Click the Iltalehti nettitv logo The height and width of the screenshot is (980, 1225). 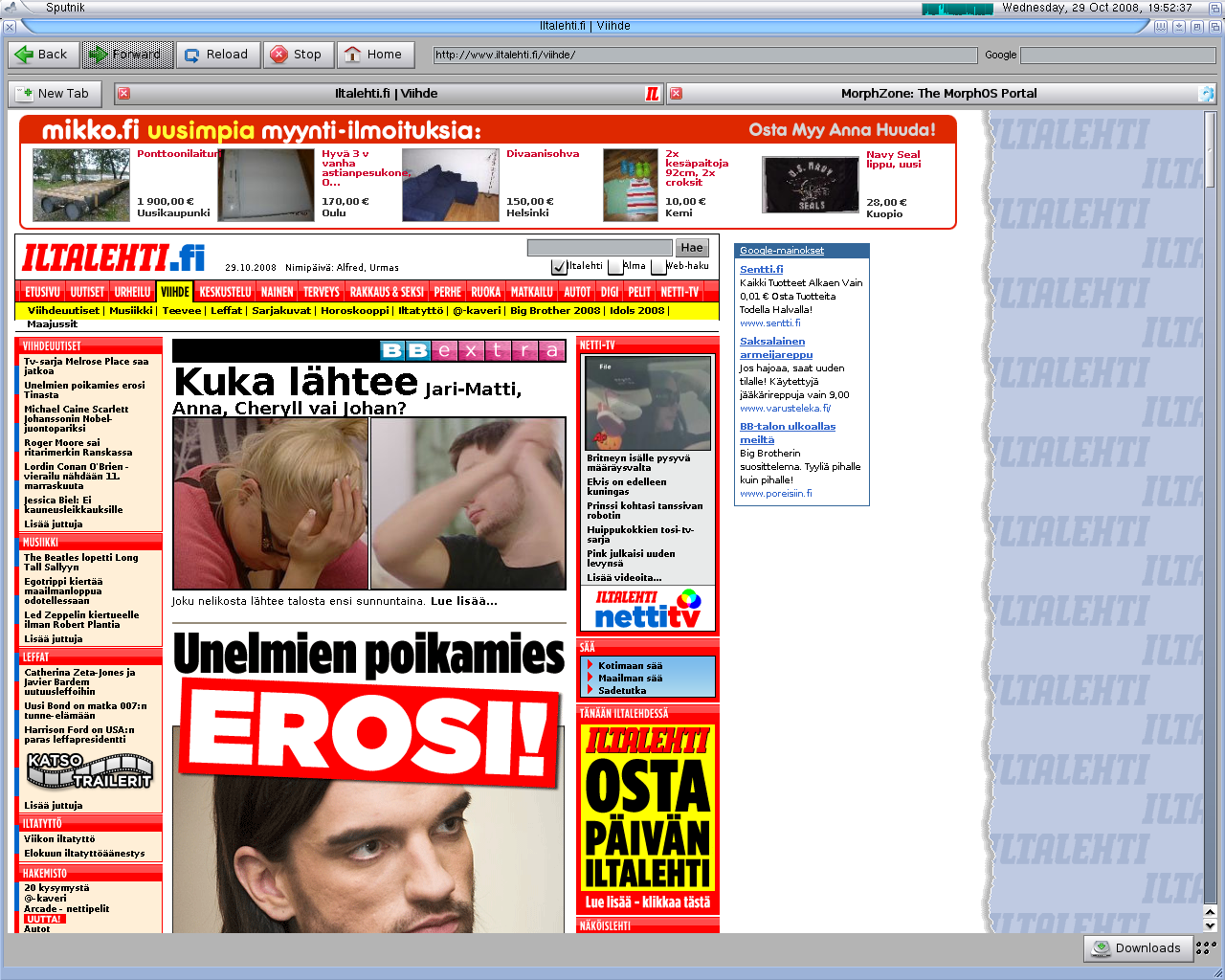[648, 609]
